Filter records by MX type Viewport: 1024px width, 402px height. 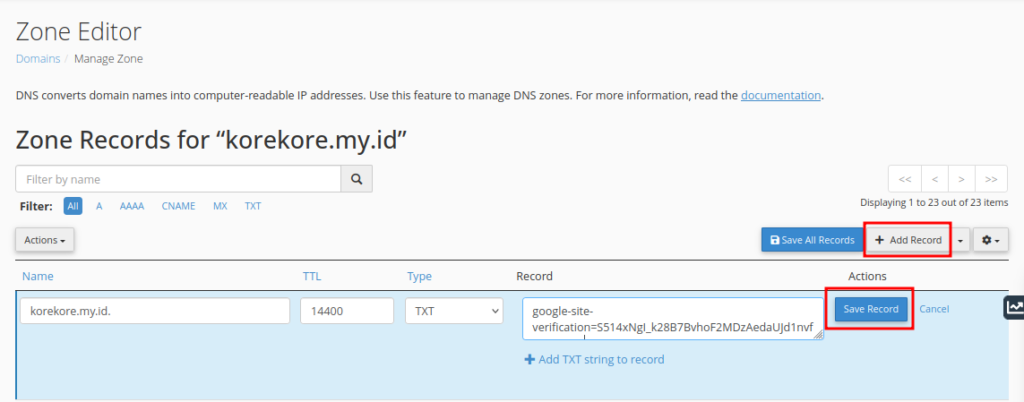point(220,206)
